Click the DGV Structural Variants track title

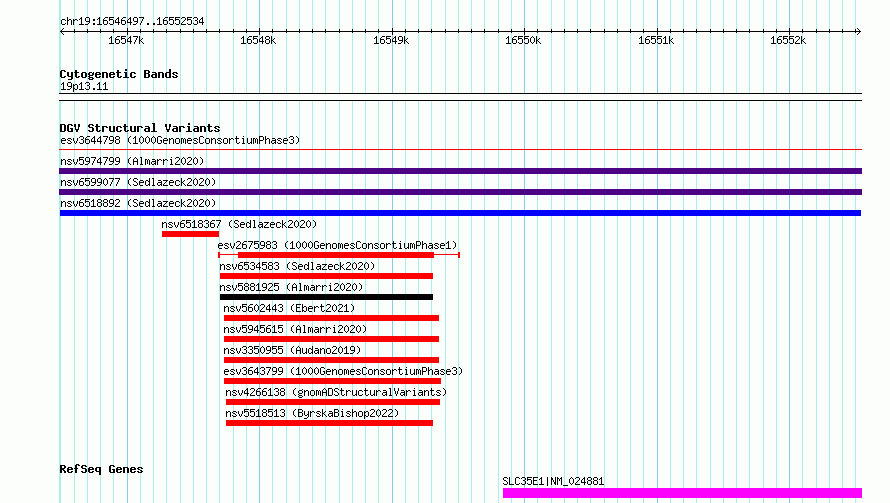140,128
